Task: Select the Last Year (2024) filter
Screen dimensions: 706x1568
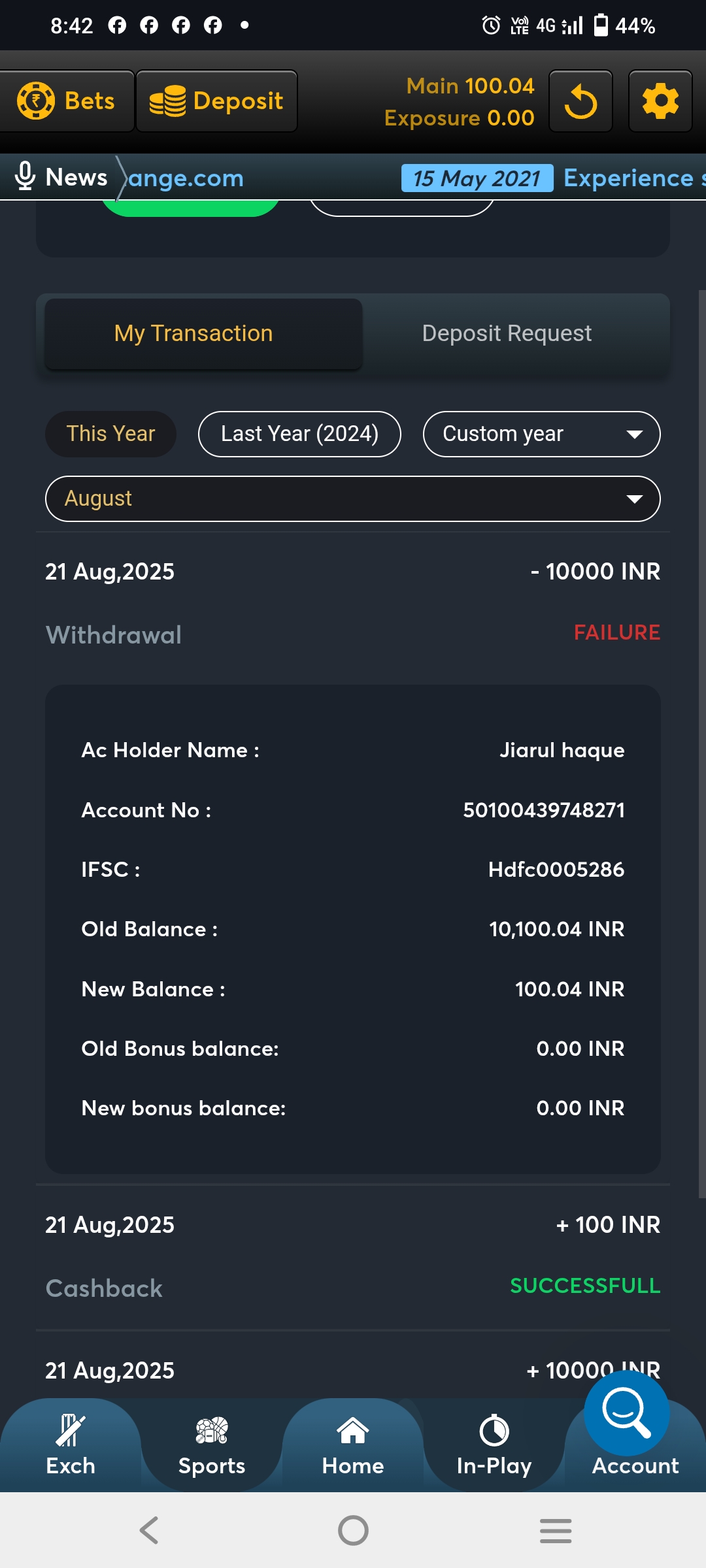Action: point(299,434)
